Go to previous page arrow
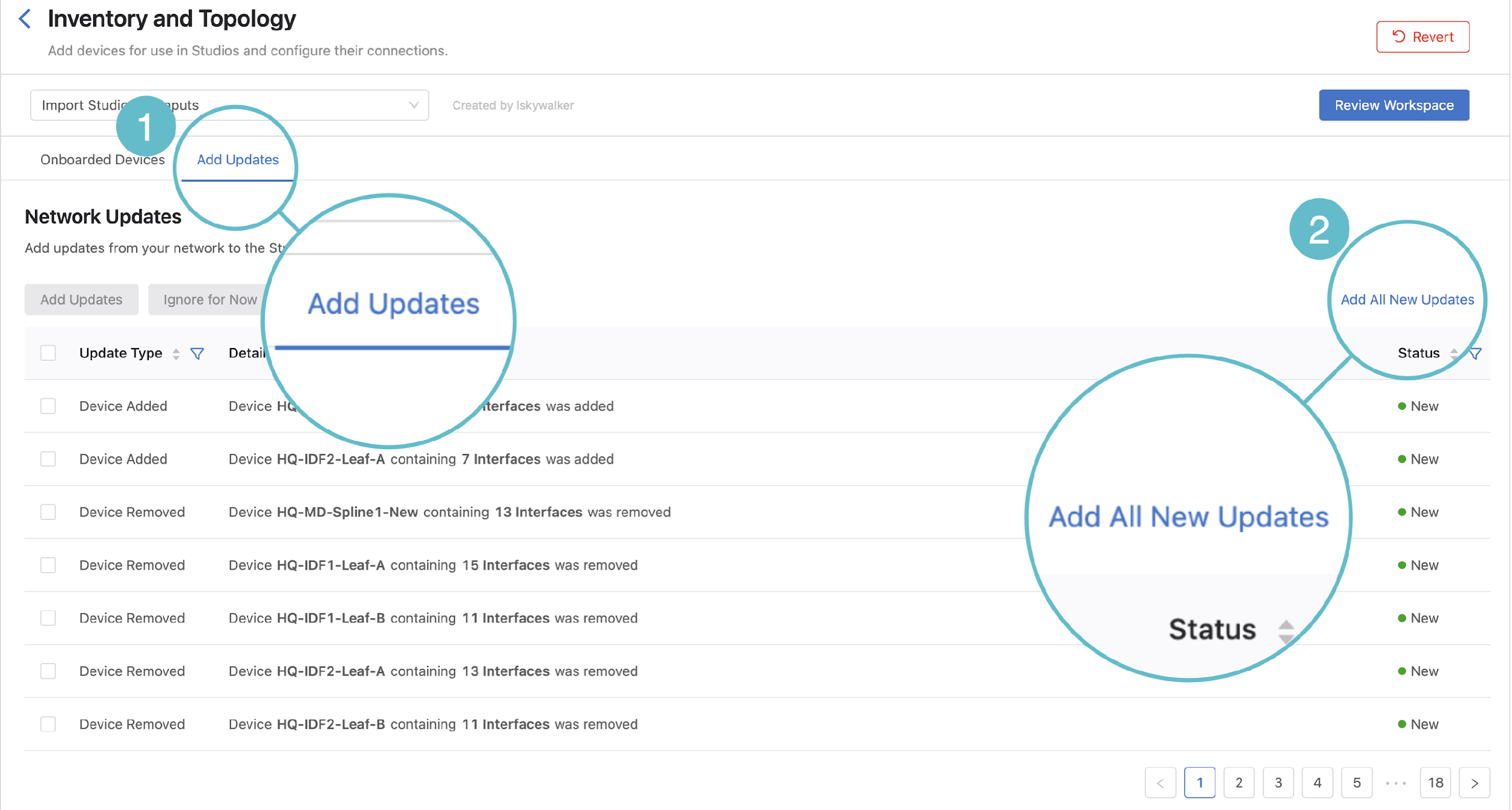Image resolution: width=1512 pixels, height=810 pixels. [x=1160, y=783]
